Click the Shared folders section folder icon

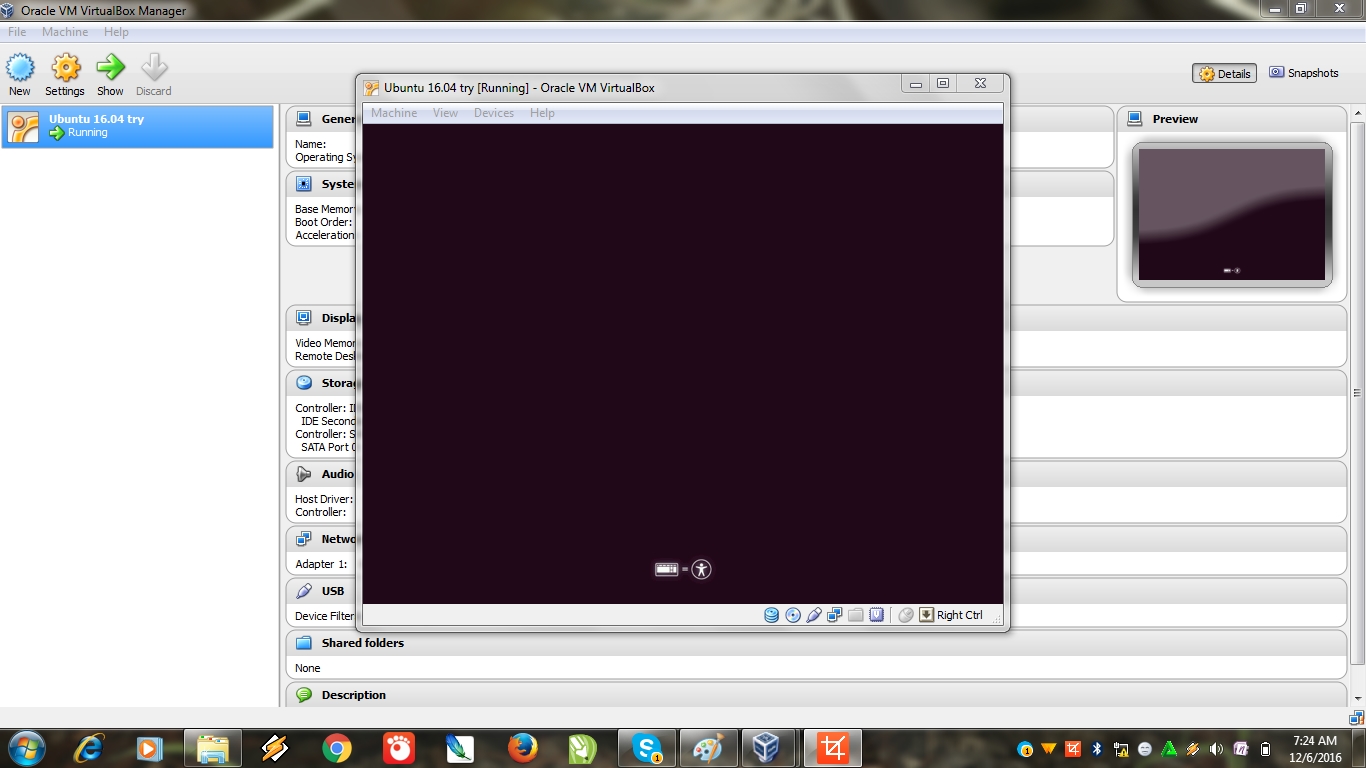pos(304,643)
